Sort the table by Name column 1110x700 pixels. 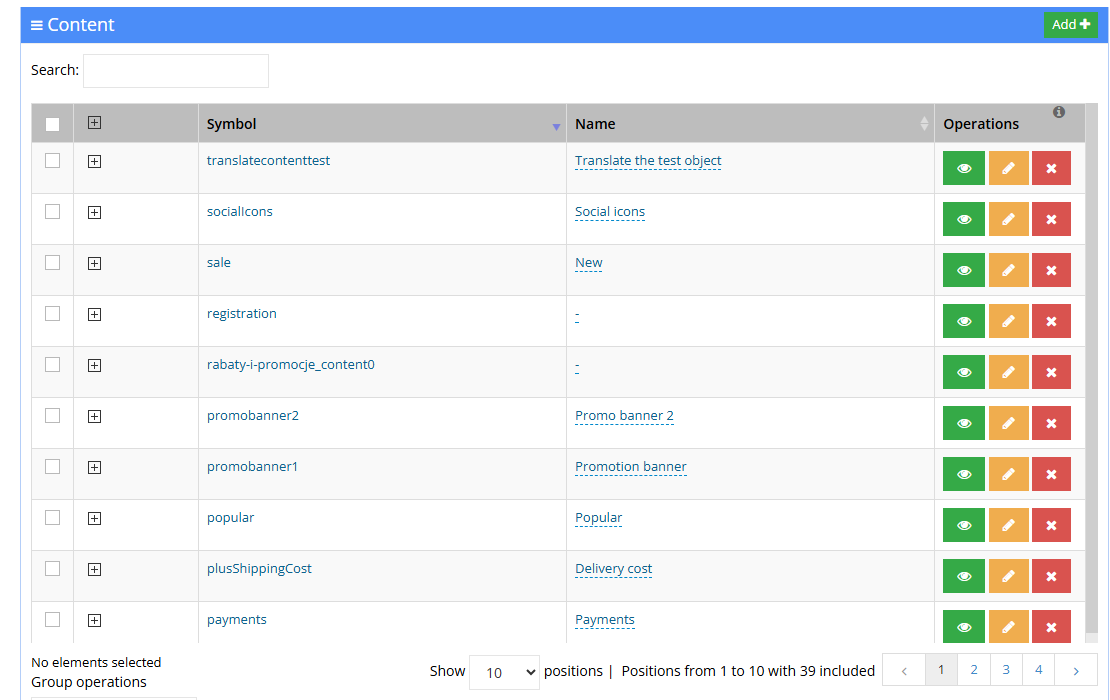750,124
